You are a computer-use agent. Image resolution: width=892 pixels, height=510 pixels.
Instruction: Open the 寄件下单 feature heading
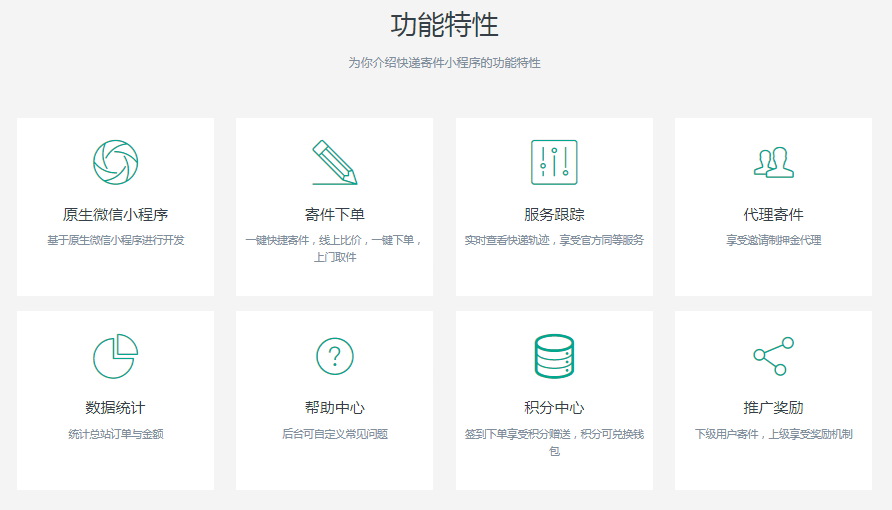(334, 215)
